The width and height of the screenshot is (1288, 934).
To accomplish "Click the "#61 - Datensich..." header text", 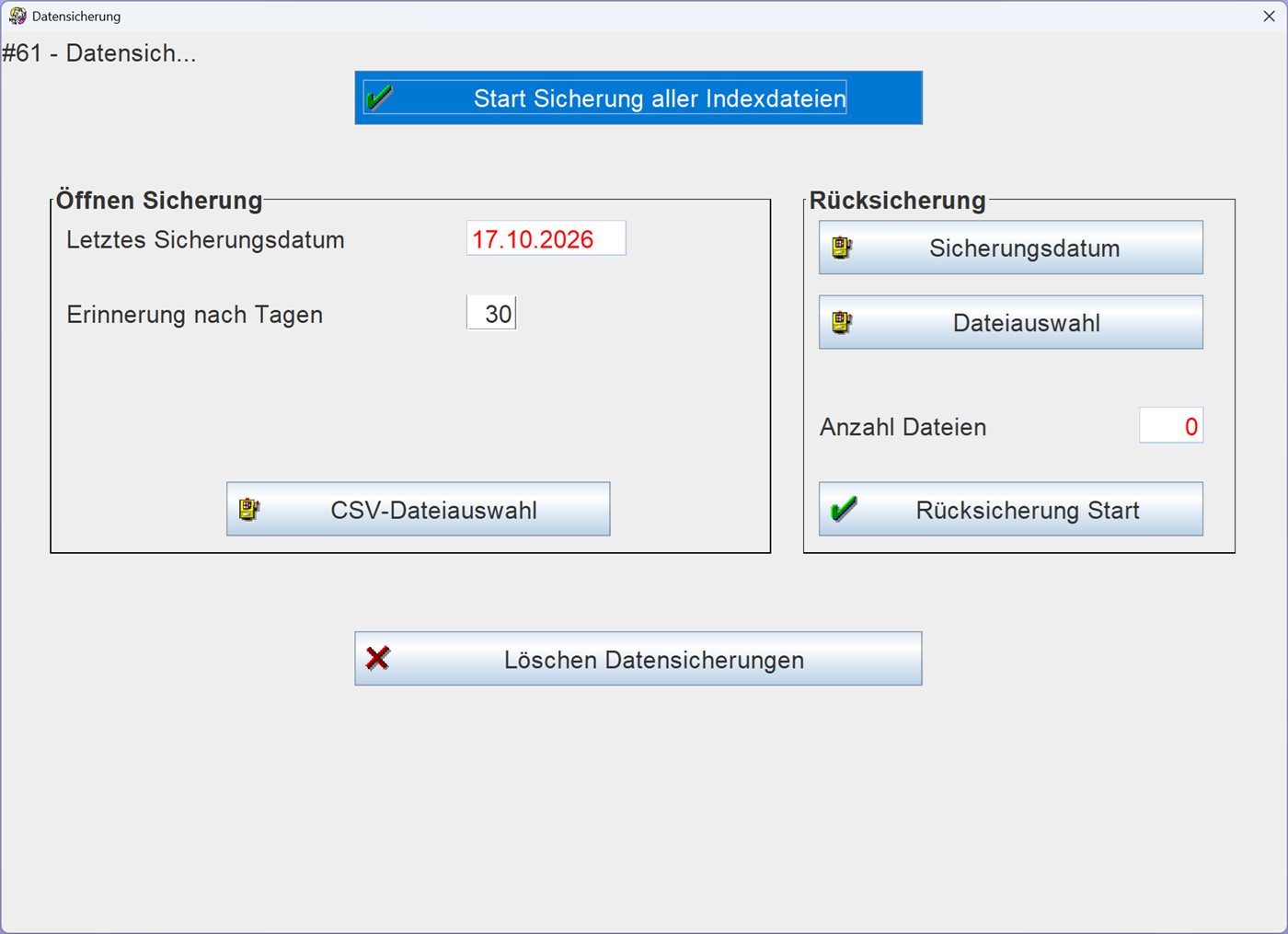I will click(99, 53).
